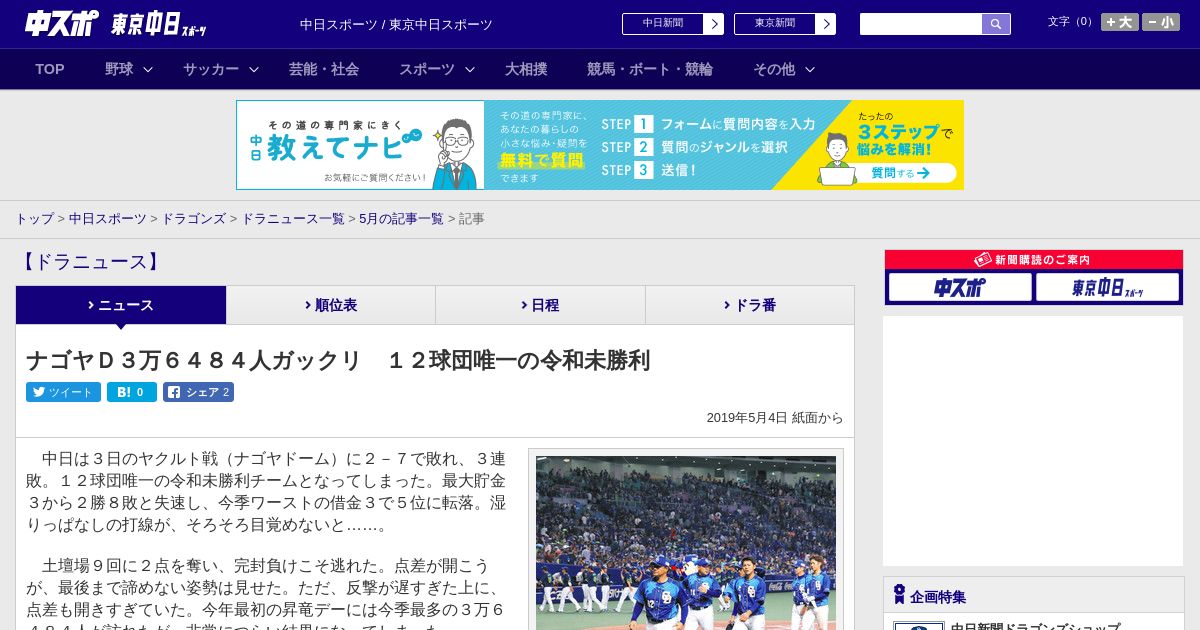Expand the サッカー dropdown chevron
The height and width of the screenshot is (630, 1200).
(x=254, y=69)
